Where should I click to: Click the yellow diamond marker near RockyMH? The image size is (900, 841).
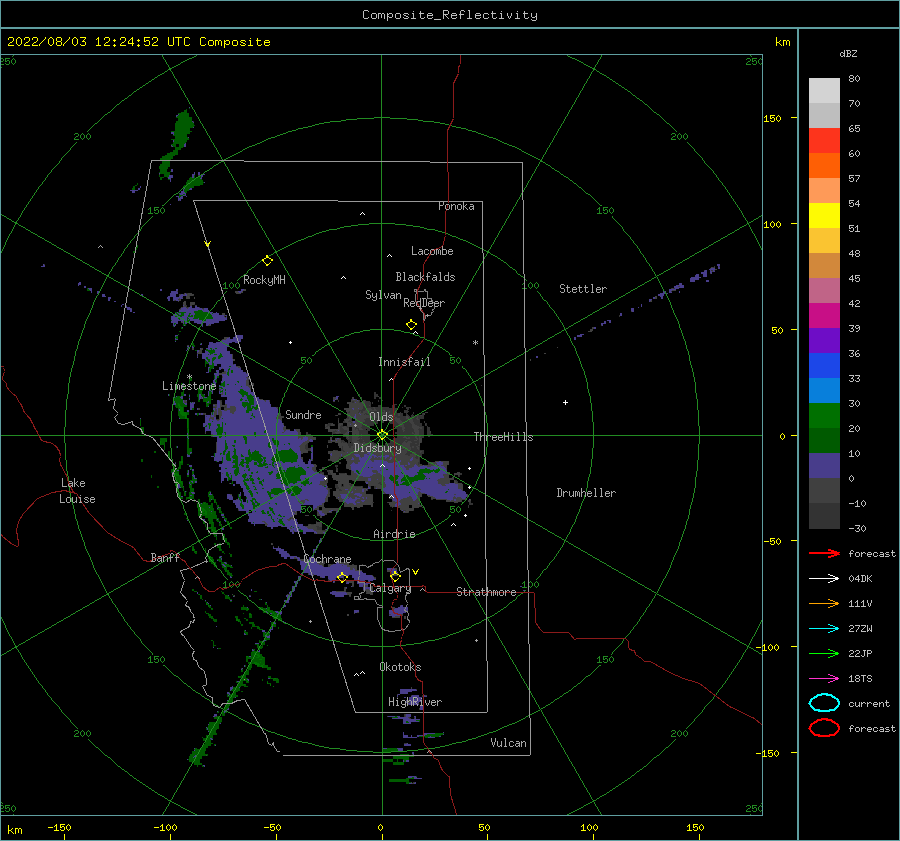[x=267, y=261]
